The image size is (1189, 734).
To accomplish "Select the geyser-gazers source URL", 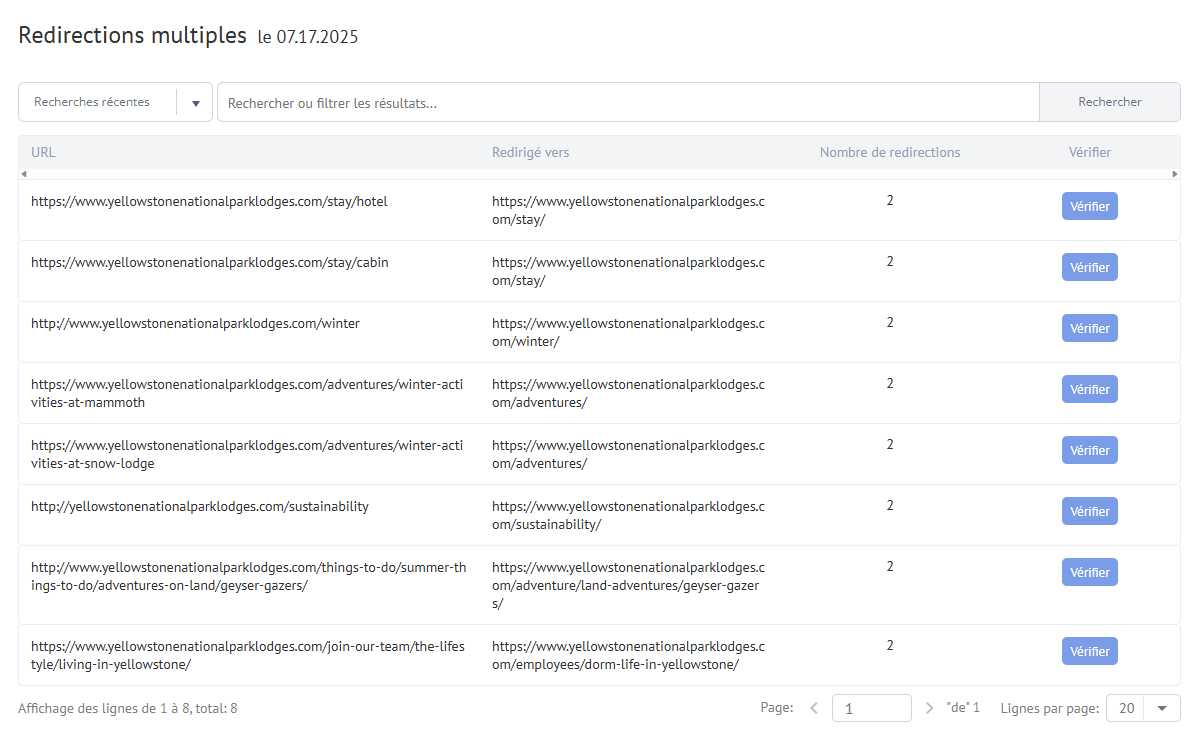I will coord(249,576).
